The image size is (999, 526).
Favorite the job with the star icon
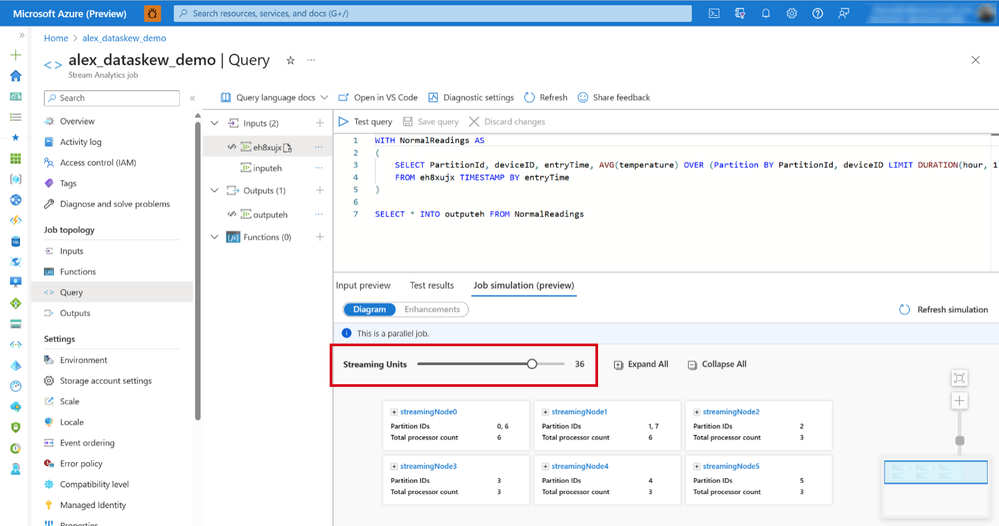tap(291, 60)
